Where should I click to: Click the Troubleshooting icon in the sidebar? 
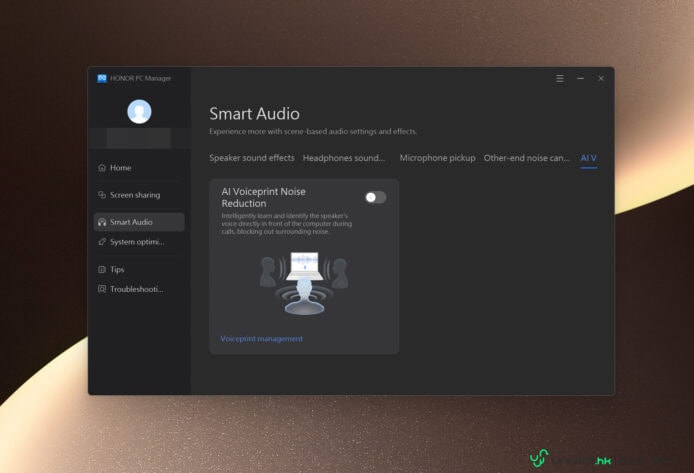point(102,289)
